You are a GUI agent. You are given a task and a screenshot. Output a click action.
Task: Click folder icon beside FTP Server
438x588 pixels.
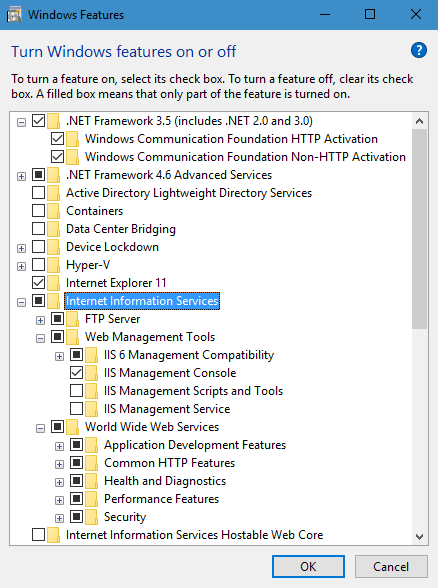pyautogui.click(x=72, y=319)
